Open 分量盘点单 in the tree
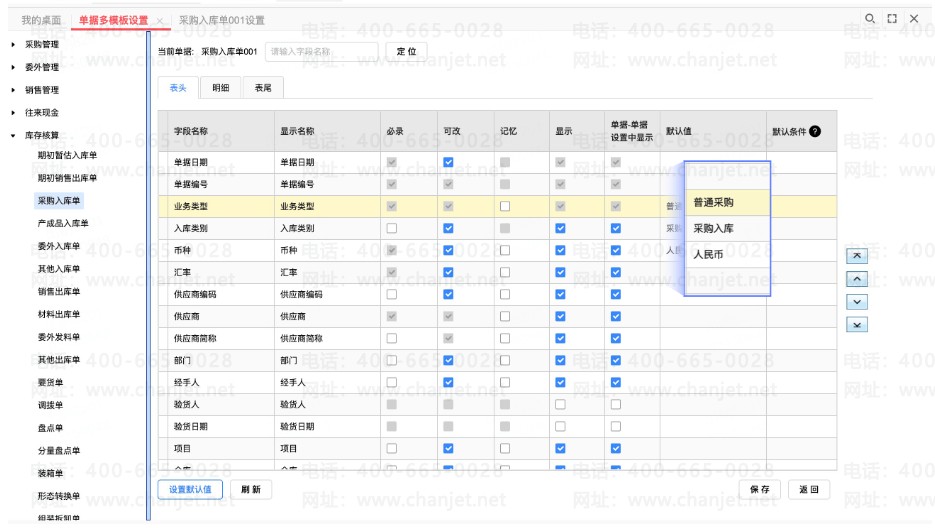Screen dimensions: 935x528 point(59,450)
